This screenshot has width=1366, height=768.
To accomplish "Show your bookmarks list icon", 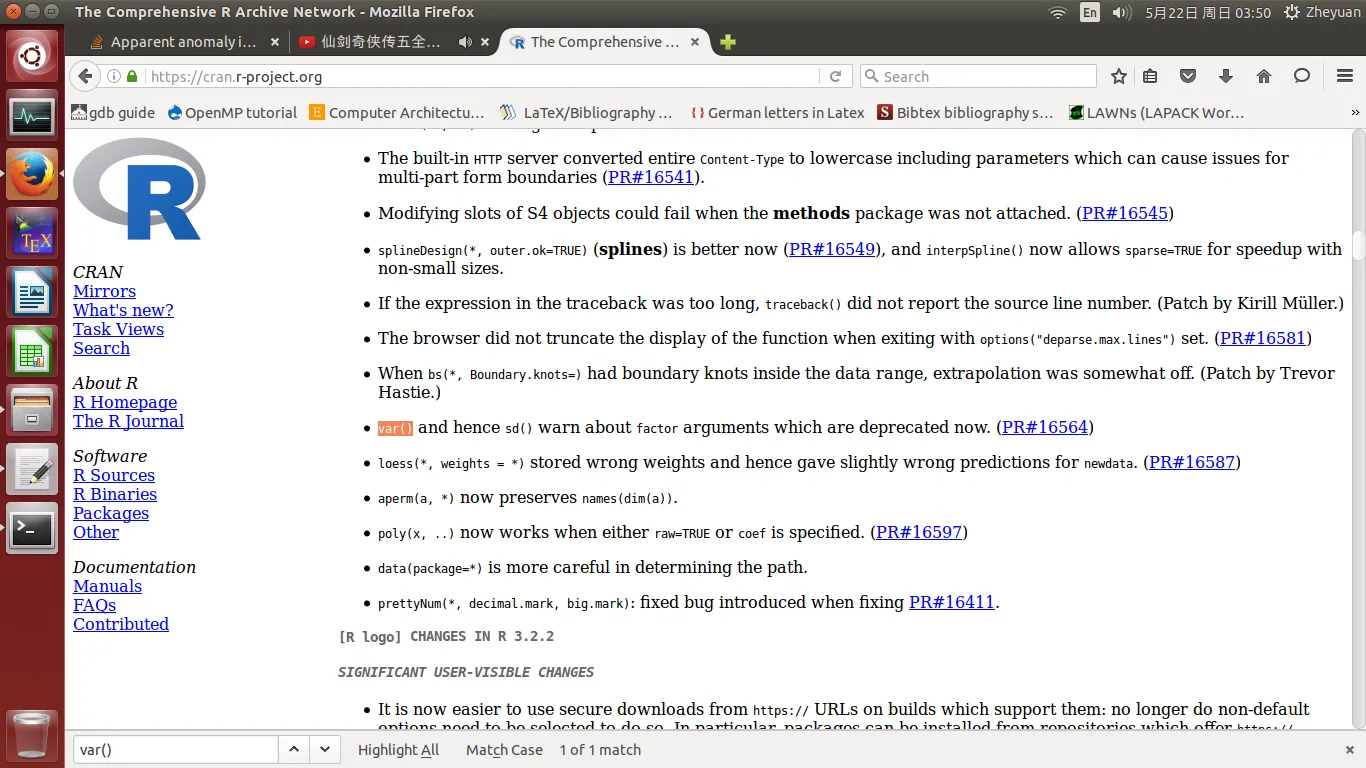I will tap(1150, 76).
